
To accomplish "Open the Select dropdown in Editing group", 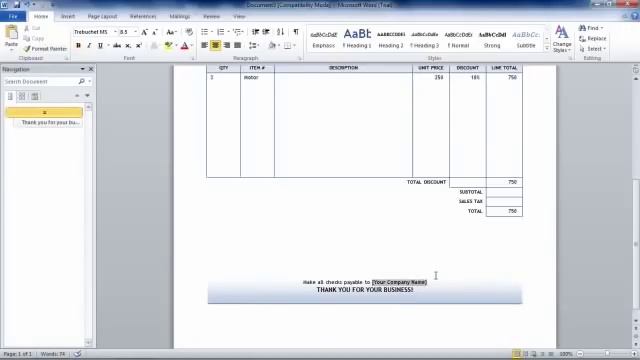I will pos(593,49).
